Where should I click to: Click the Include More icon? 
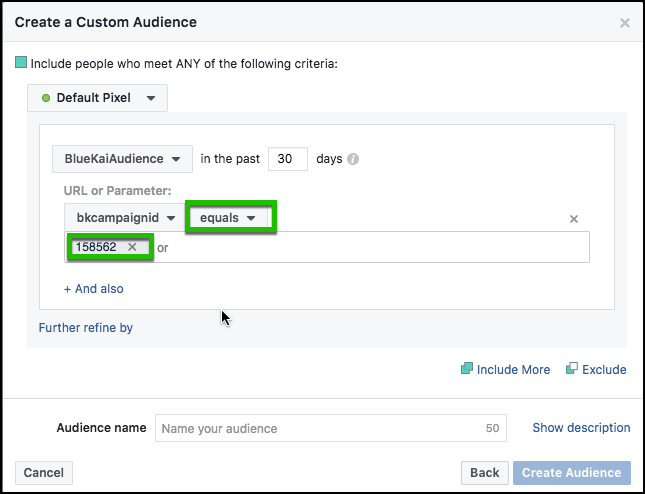(466, 369)
